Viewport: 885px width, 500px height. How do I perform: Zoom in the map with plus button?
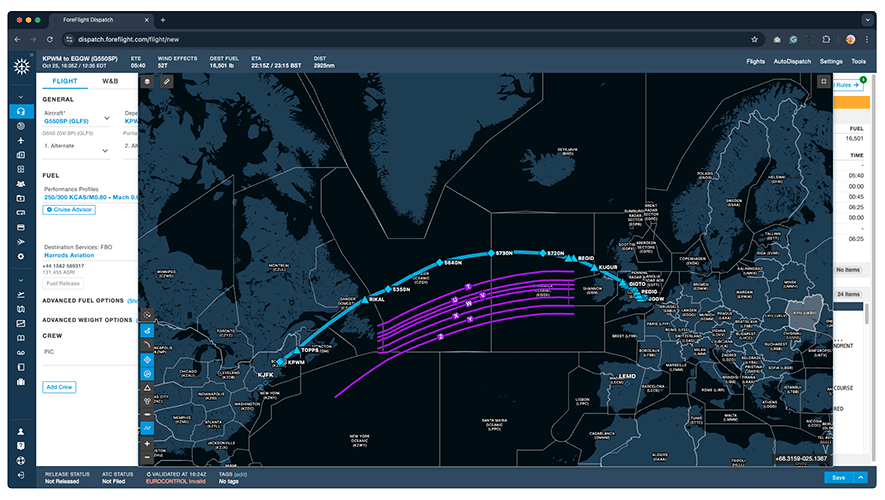(x=147, y=444)
